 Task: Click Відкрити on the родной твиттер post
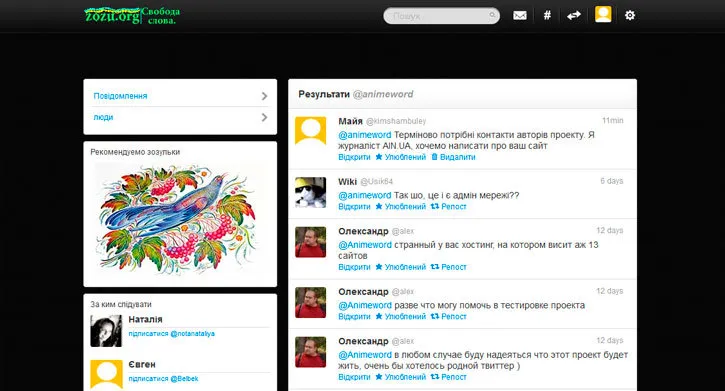click(354, 377)
